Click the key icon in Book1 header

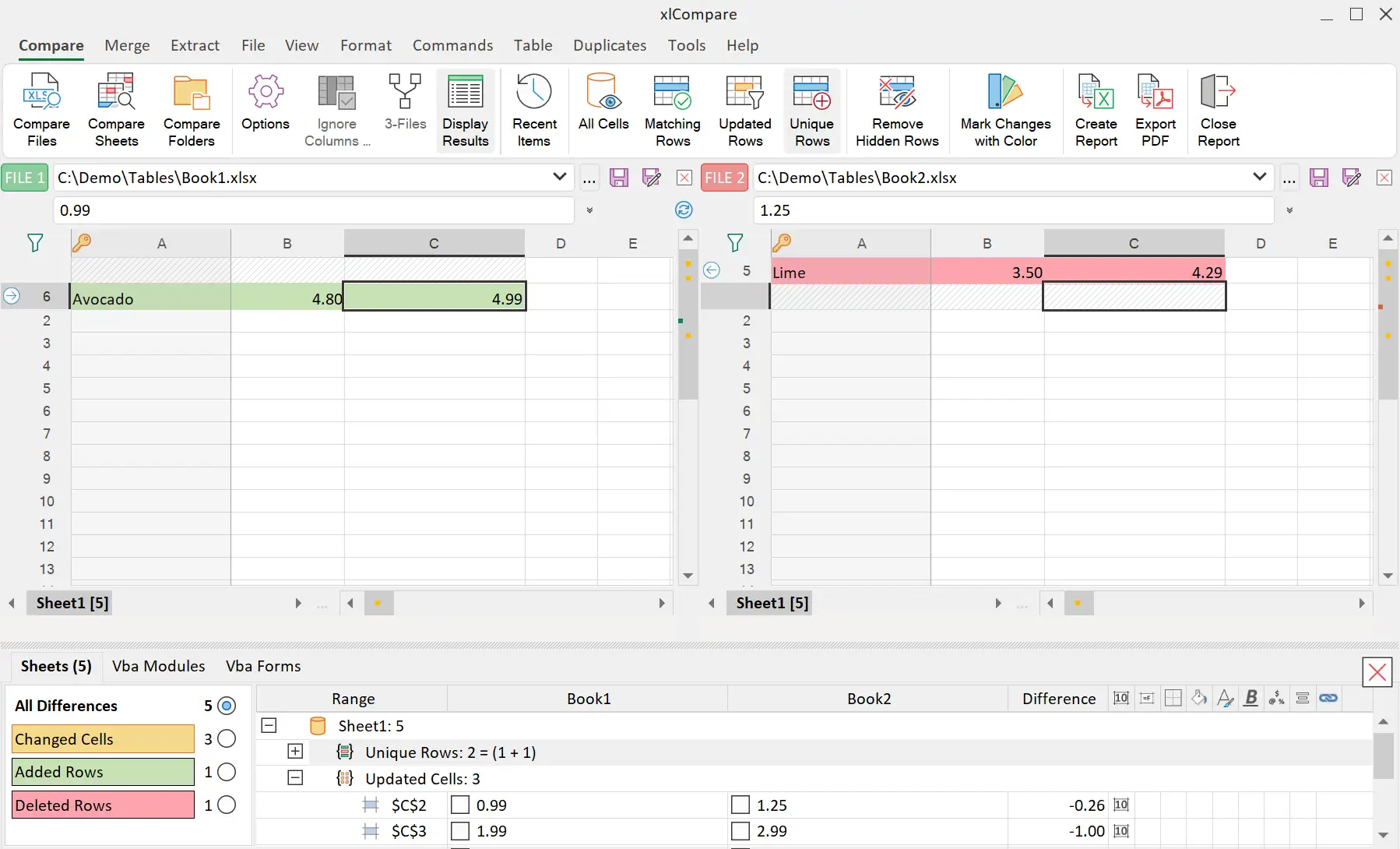[x=82, y=243]
